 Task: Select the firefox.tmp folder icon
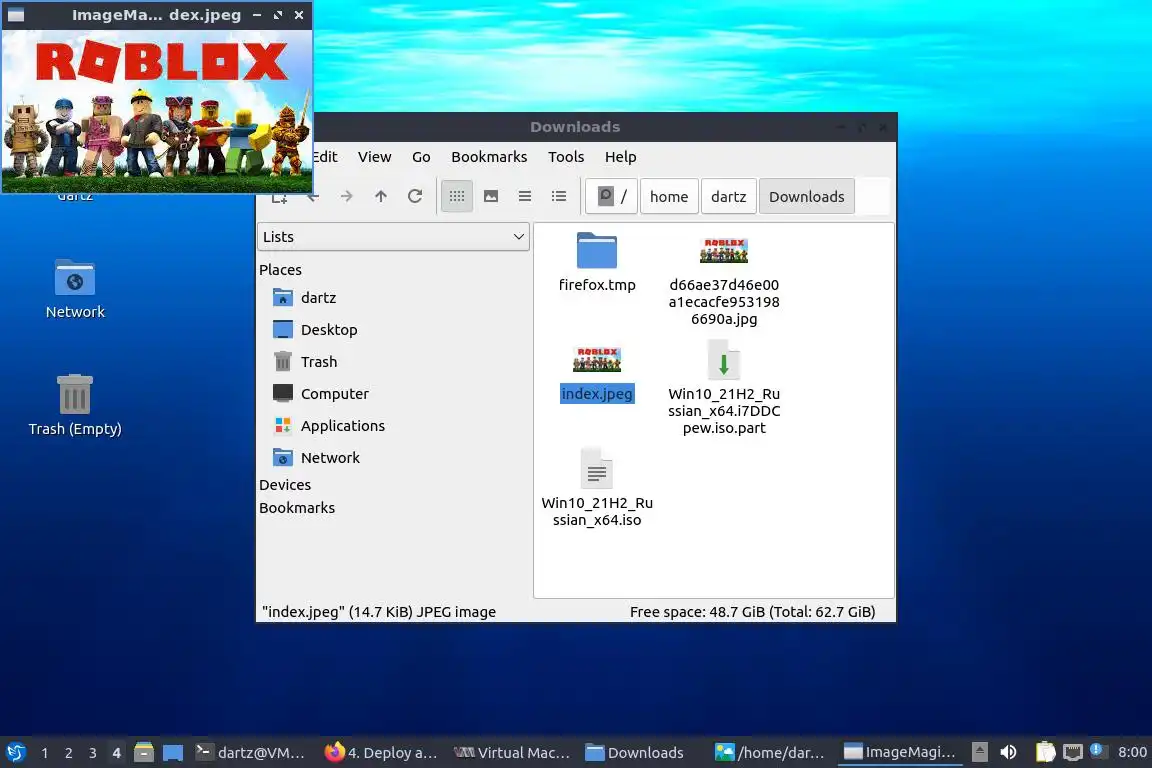(597, 251)
